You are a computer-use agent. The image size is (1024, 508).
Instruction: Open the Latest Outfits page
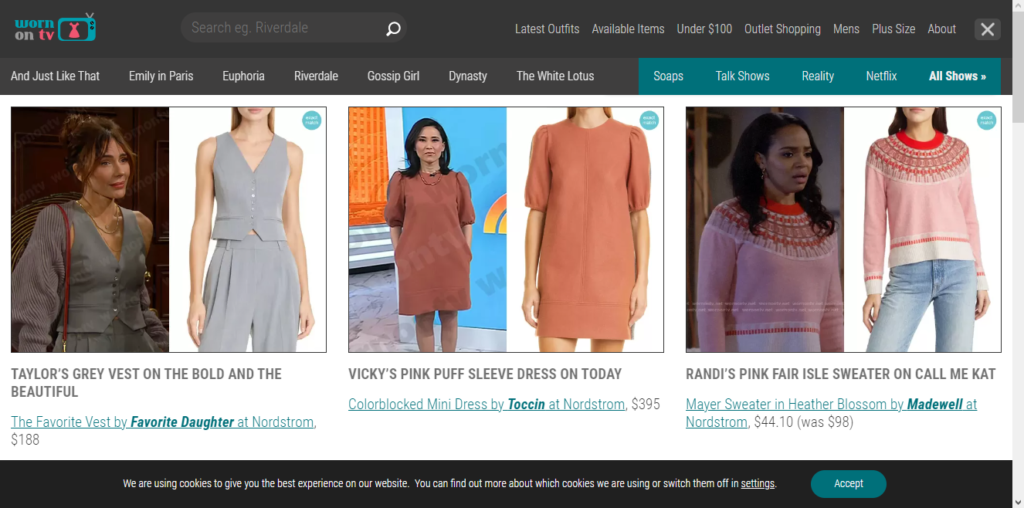tap(547, 29)
